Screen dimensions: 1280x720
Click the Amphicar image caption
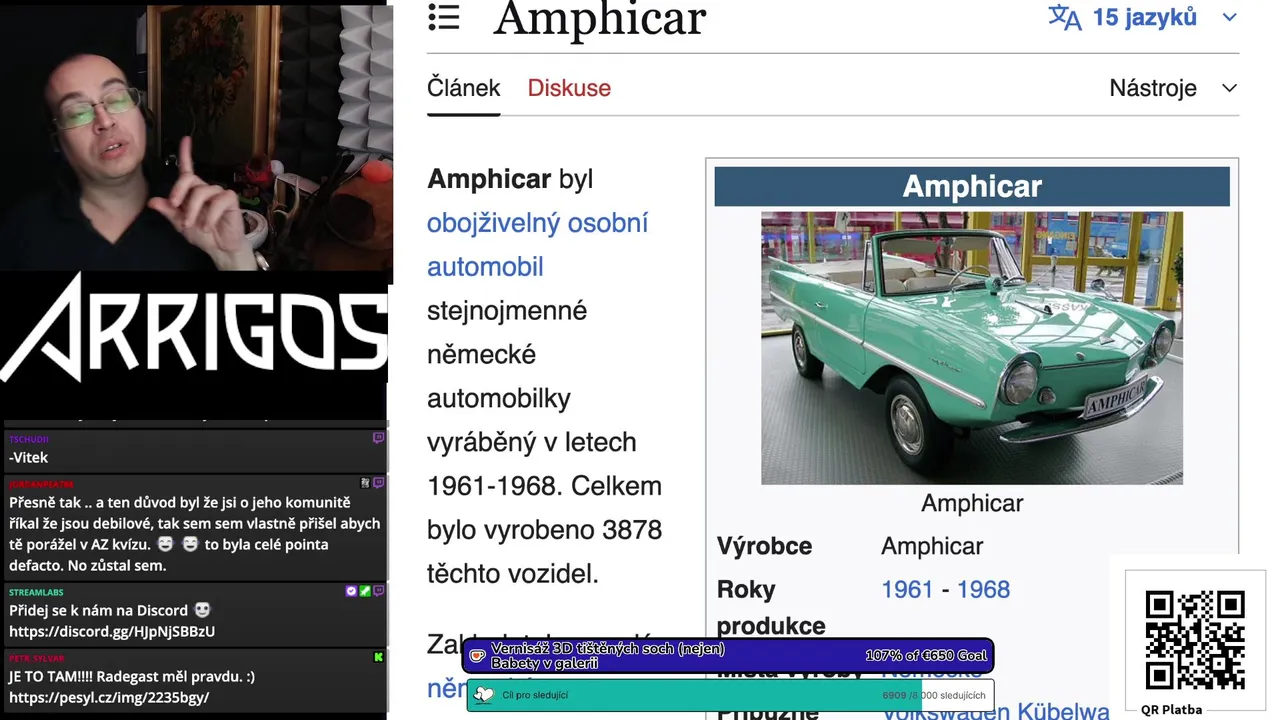click(x=972, y=503)
